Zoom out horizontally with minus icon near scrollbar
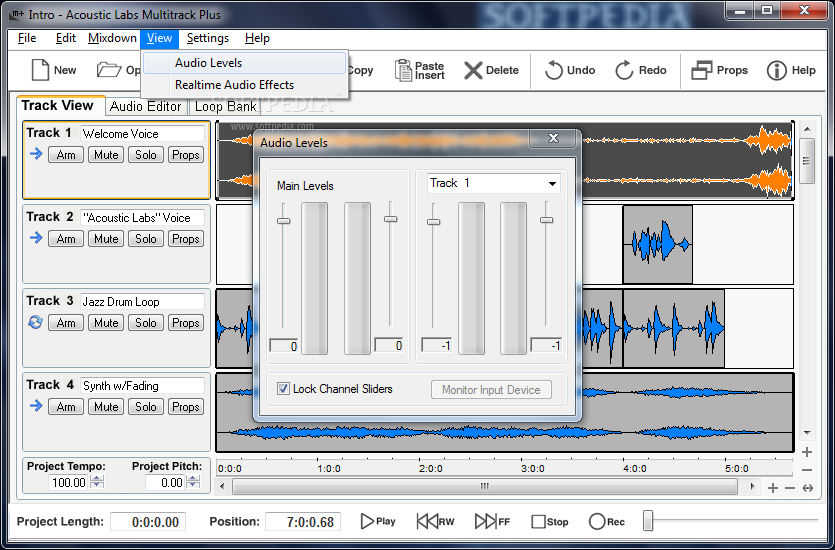Viewport: 835px width, 550px height. click(790, 488)
